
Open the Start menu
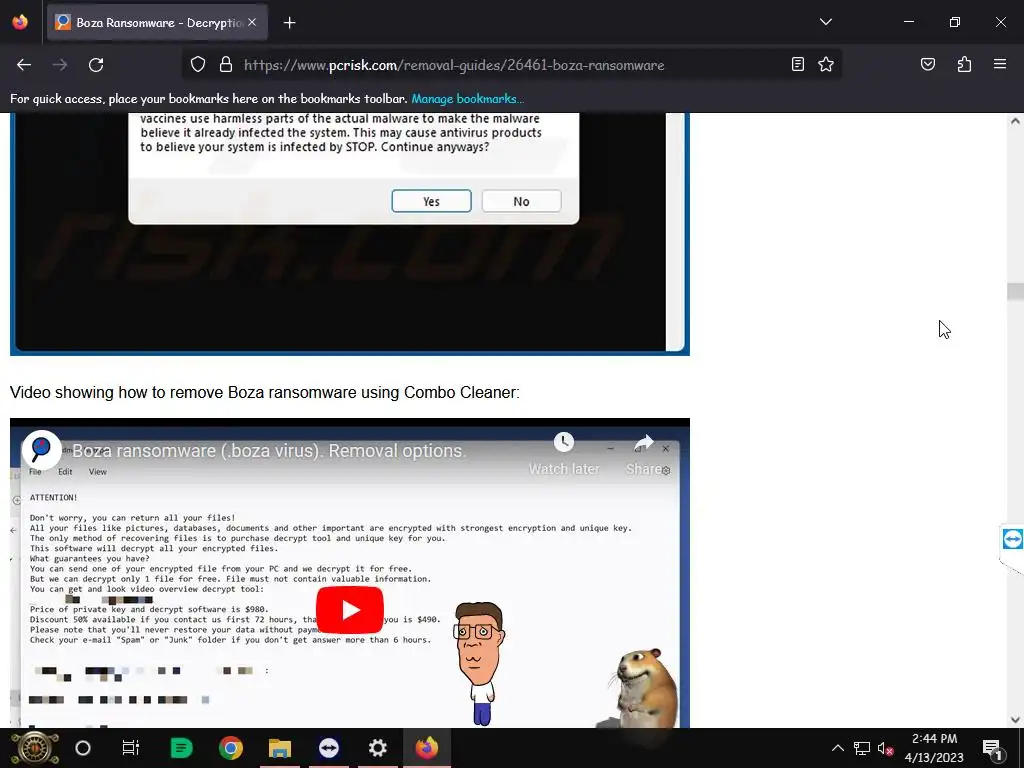tap(35, 748)
